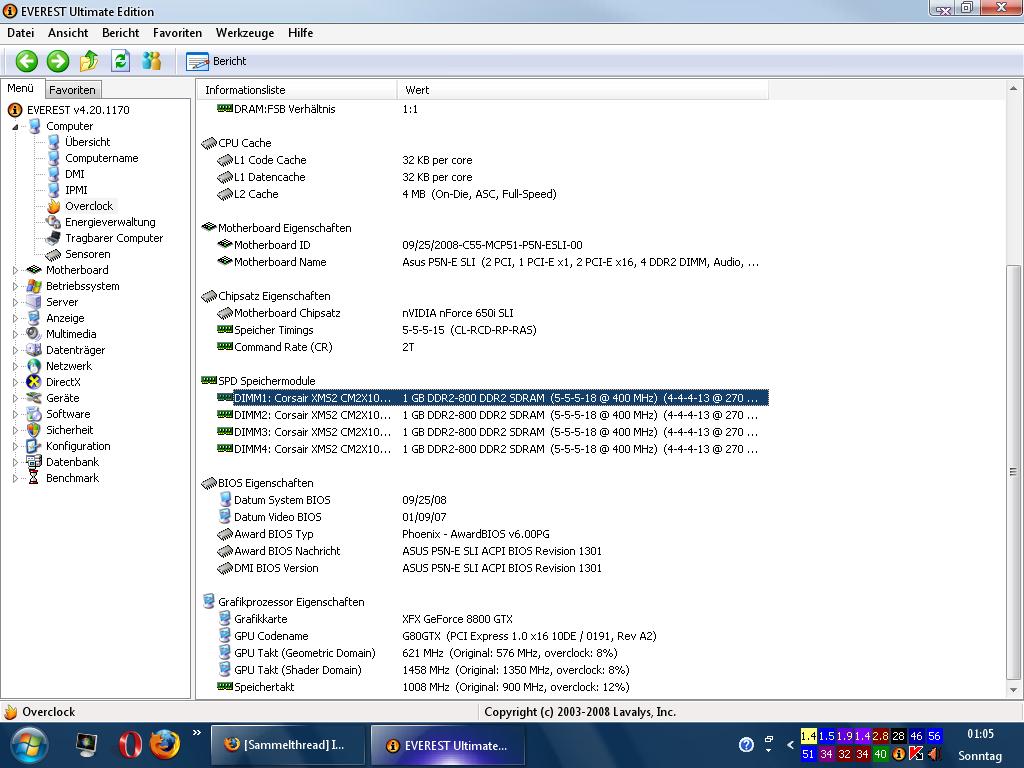1024x768 pixels.
Task: Click the Benchmark hourglass icon
Action: [33, 478]
